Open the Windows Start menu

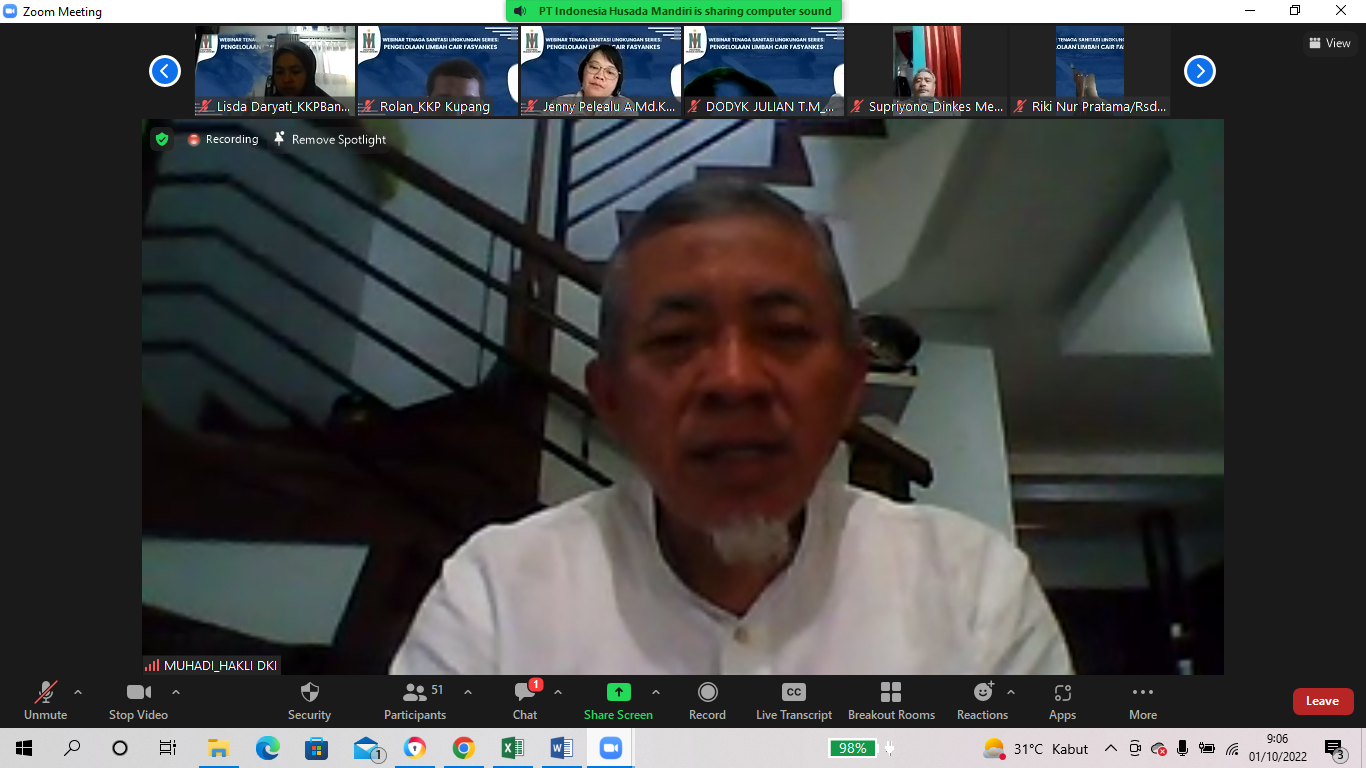pos(24,748)
